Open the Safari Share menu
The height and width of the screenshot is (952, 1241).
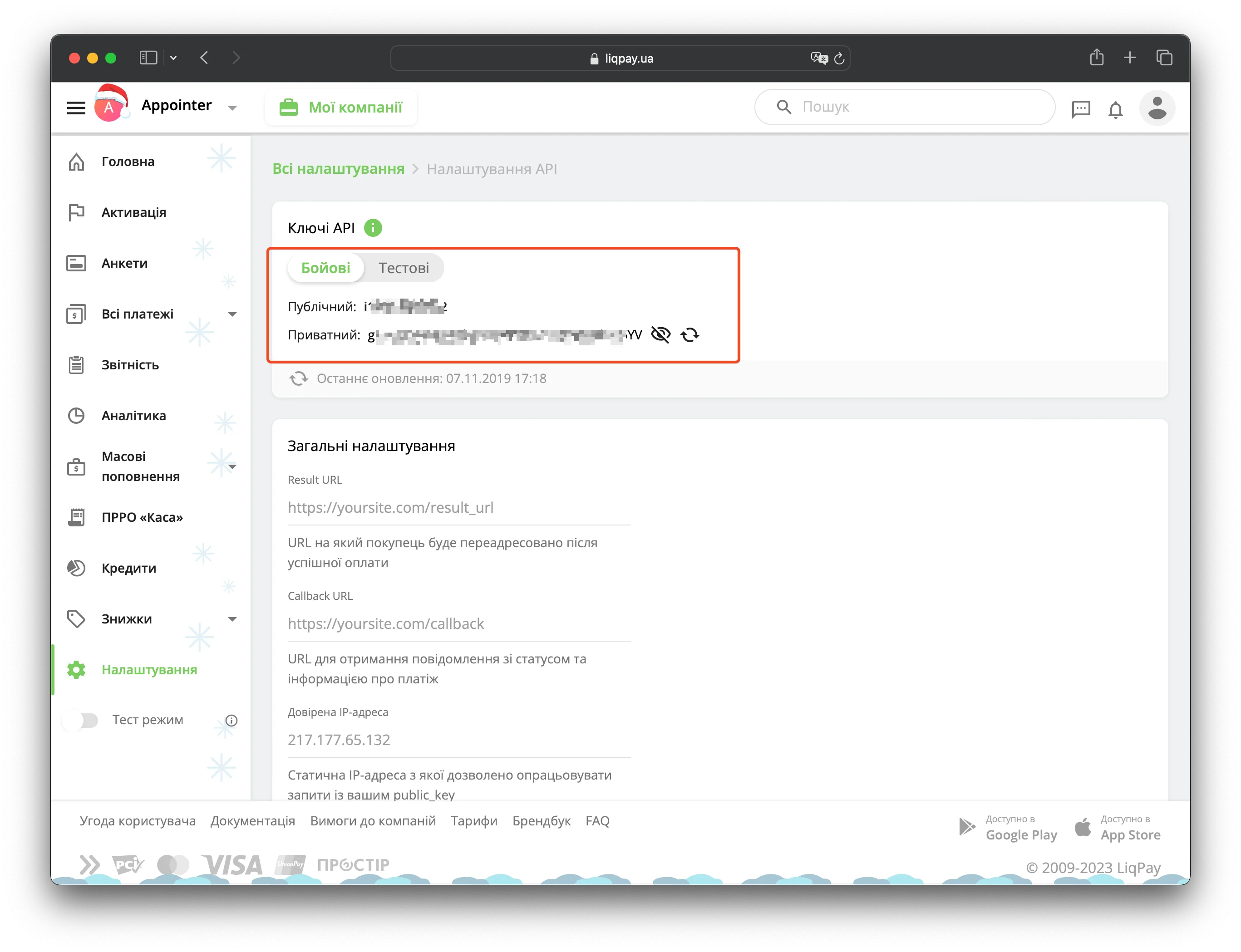click(x=1097, y=57)
